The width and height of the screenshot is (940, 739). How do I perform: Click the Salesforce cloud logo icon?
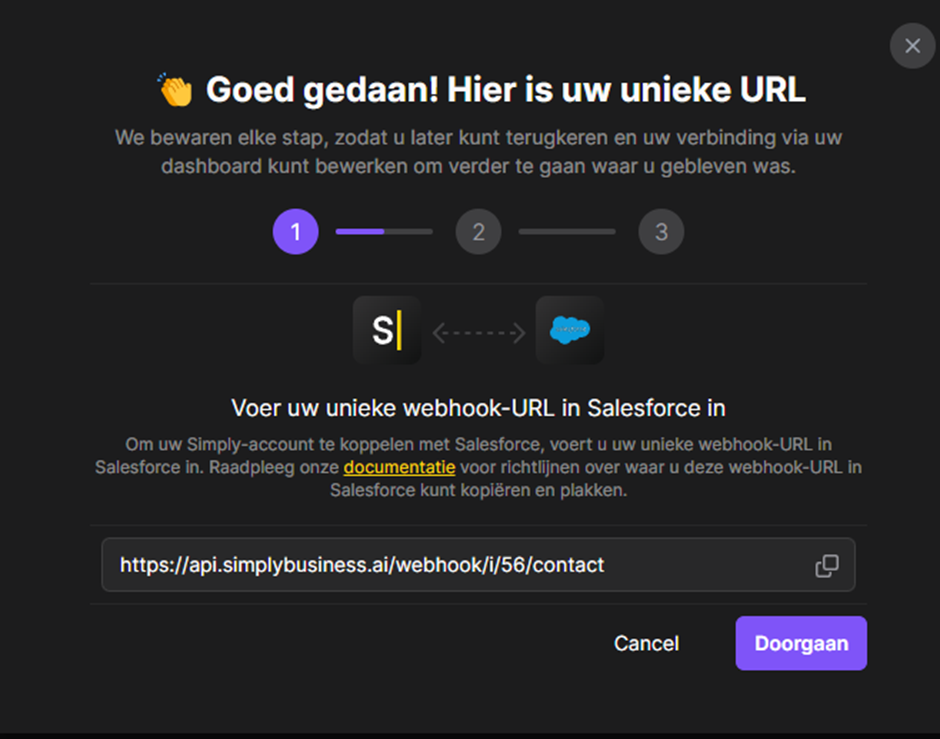pyautogui.click(x=570, y=330)
